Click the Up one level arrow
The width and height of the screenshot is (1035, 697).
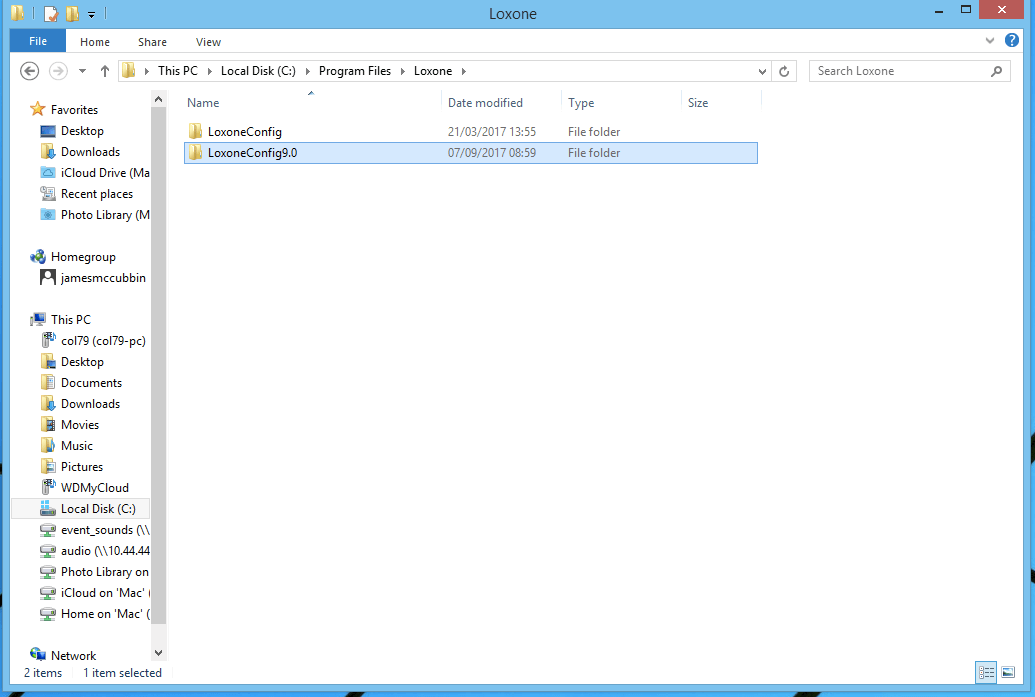[105, 71]
